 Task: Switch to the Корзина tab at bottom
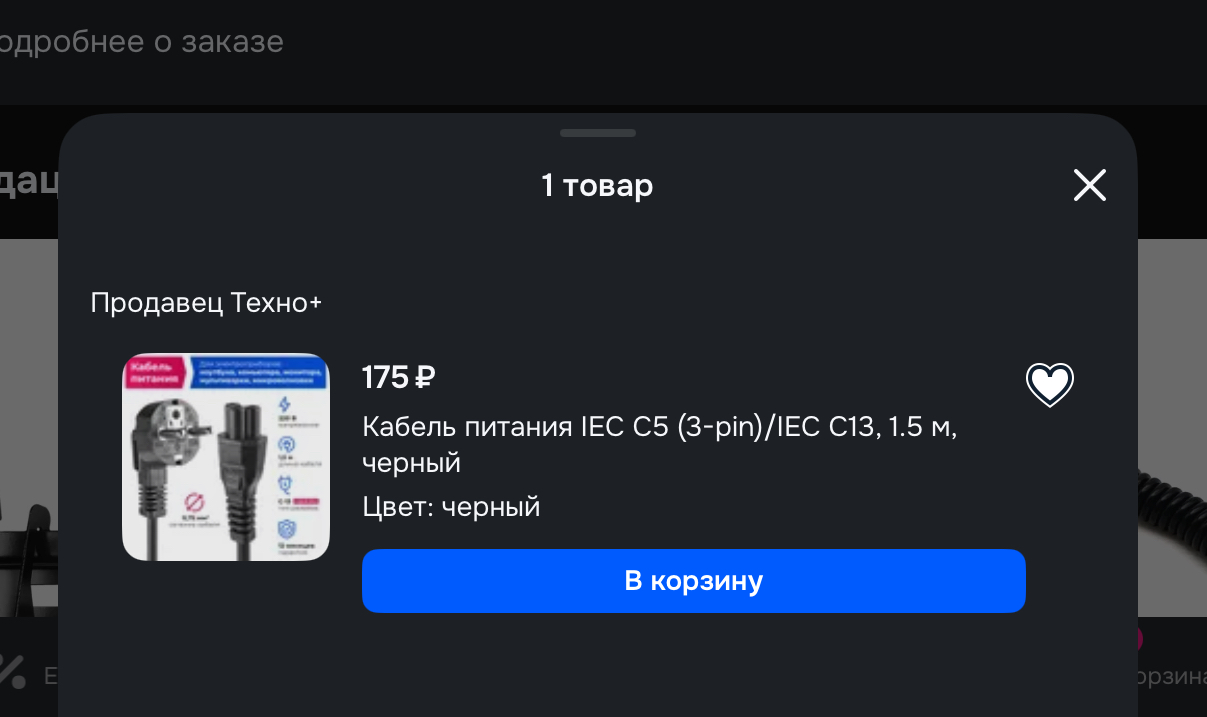[1172, 677]
